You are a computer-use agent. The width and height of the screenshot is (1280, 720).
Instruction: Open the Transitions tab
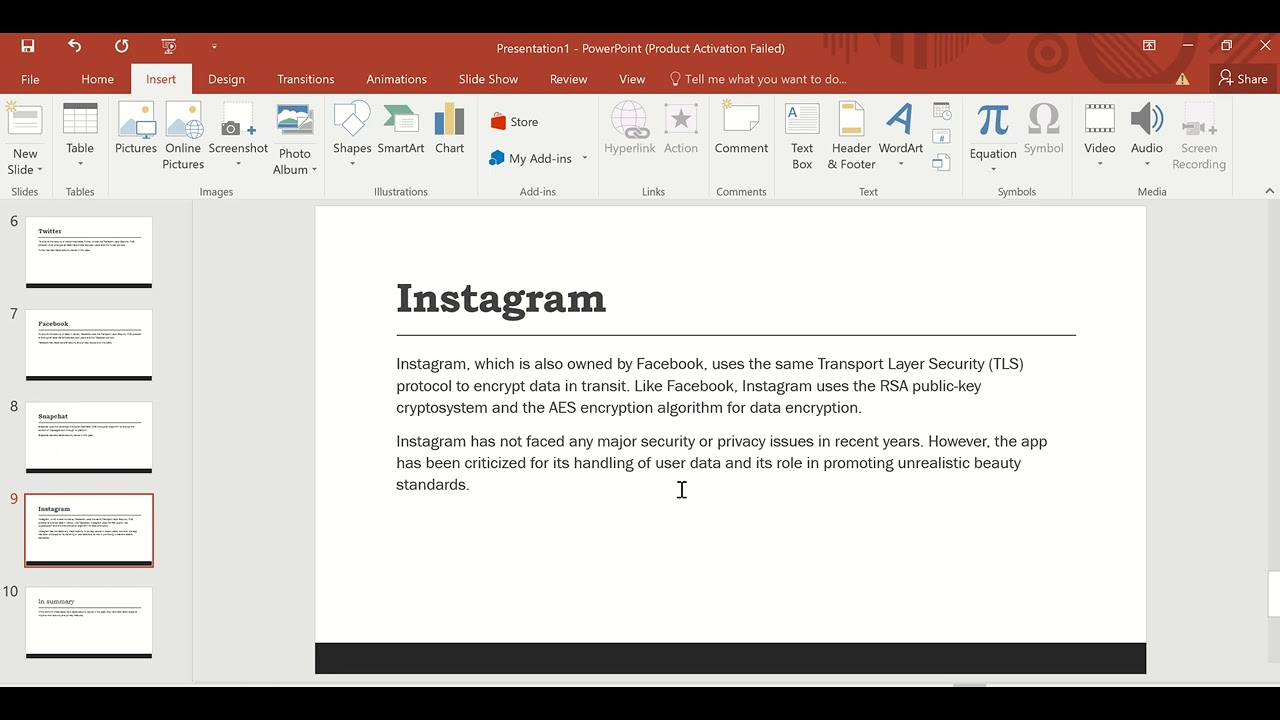[x=306, y=79]
